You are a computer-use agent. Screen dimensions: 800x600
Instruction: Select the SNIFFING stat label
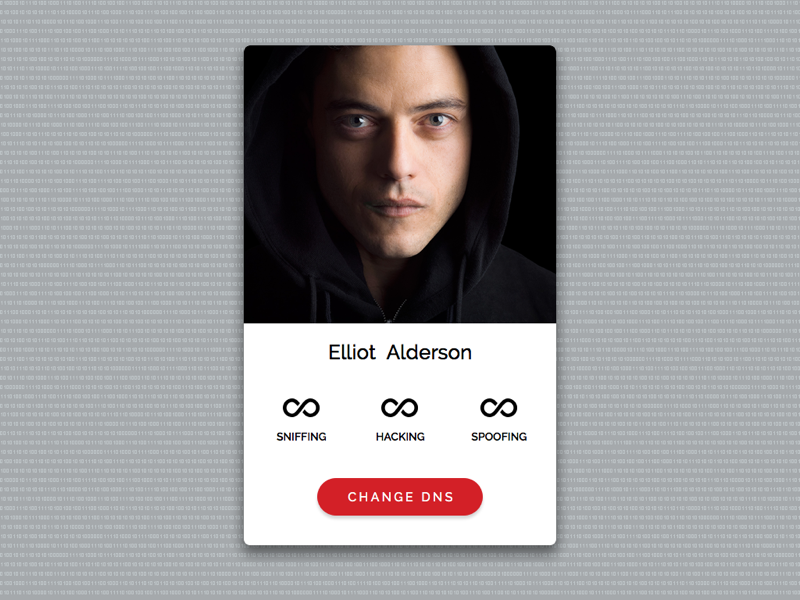coord(301,437)
